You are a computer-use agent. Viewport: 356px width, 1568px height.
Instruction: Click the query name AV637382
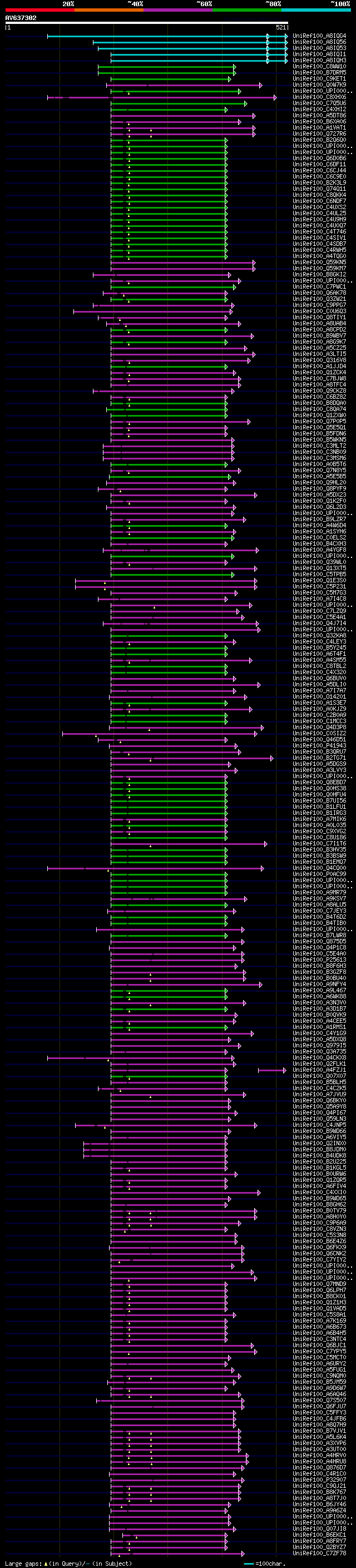(21, 18)
